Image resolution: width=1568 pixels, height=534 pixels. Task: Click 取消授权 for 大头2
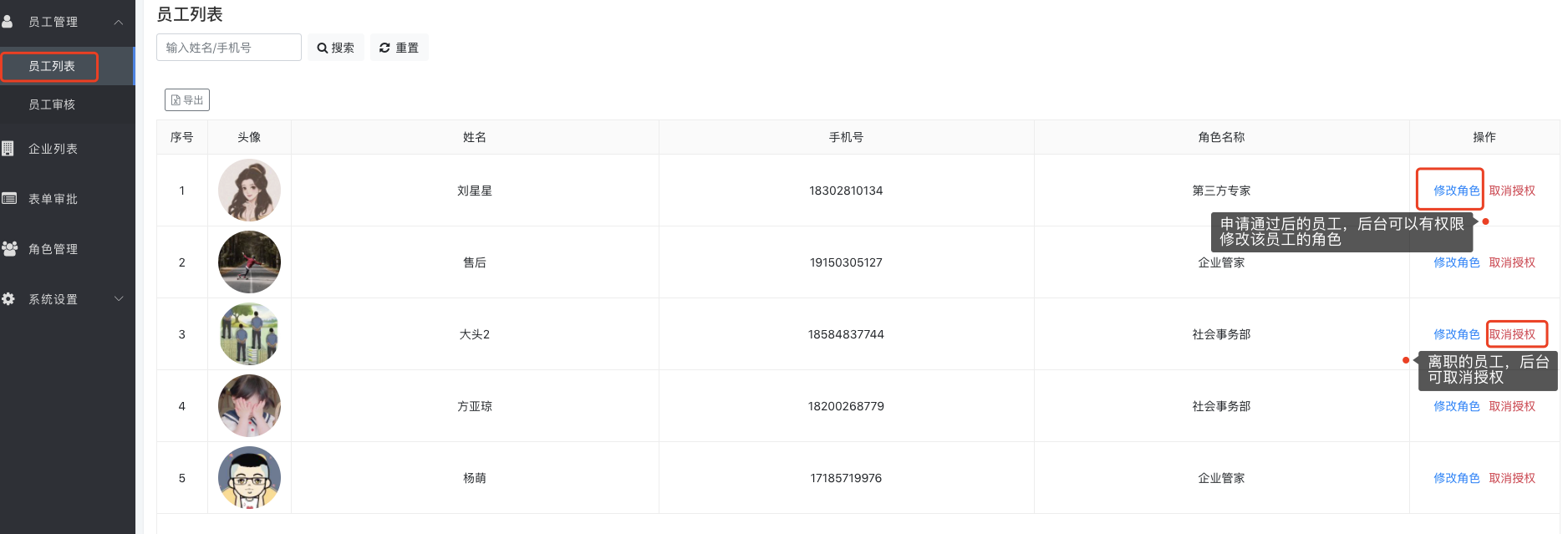pos(1512,334)
